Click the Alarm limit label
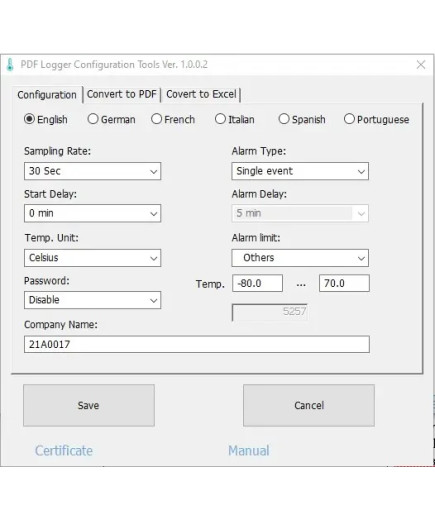The height and width of the screenshot is (521, 435). point(256,238)
